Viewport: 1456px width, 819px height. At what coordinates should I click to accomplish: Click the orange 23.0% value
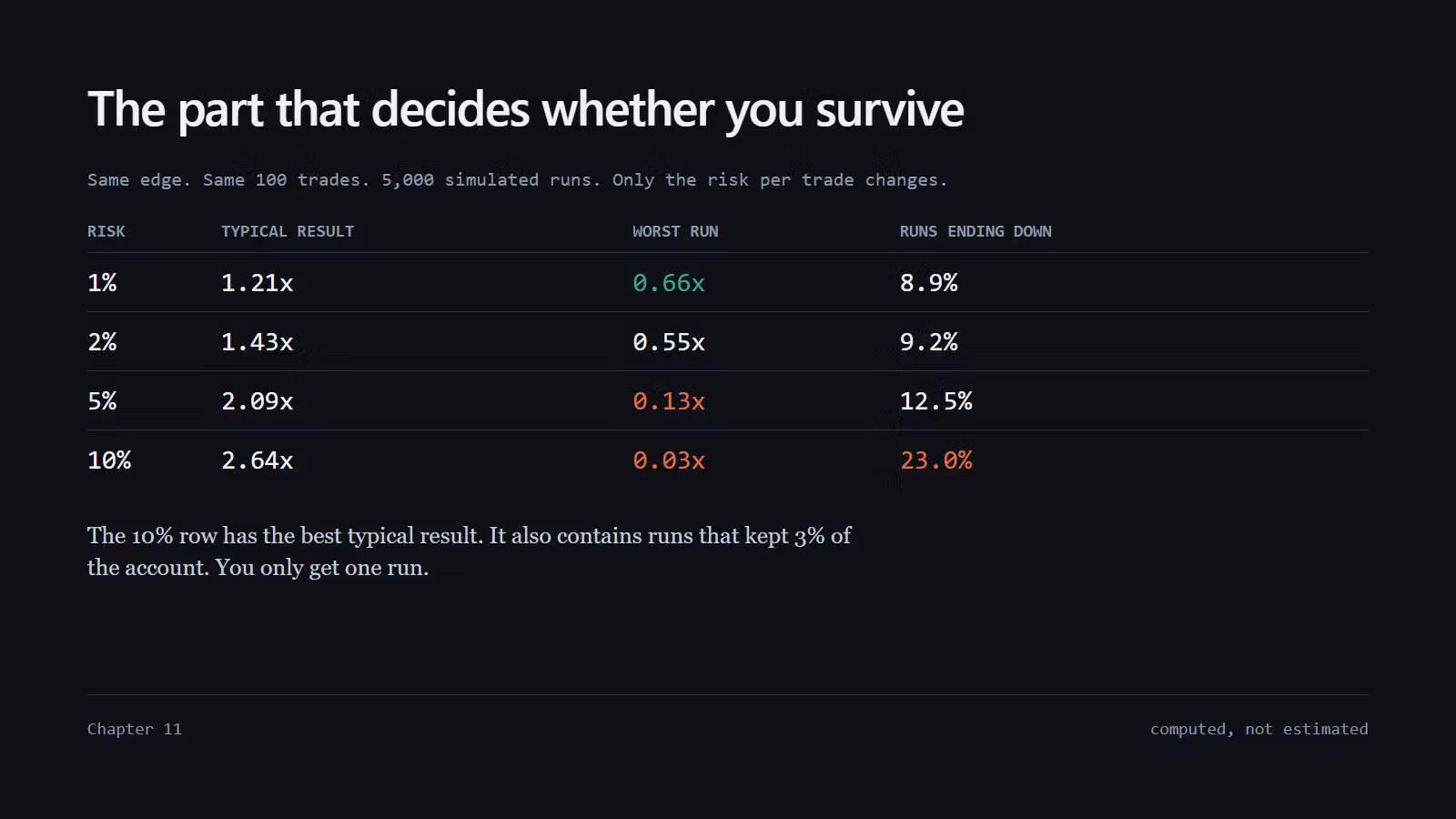[936, 460]
